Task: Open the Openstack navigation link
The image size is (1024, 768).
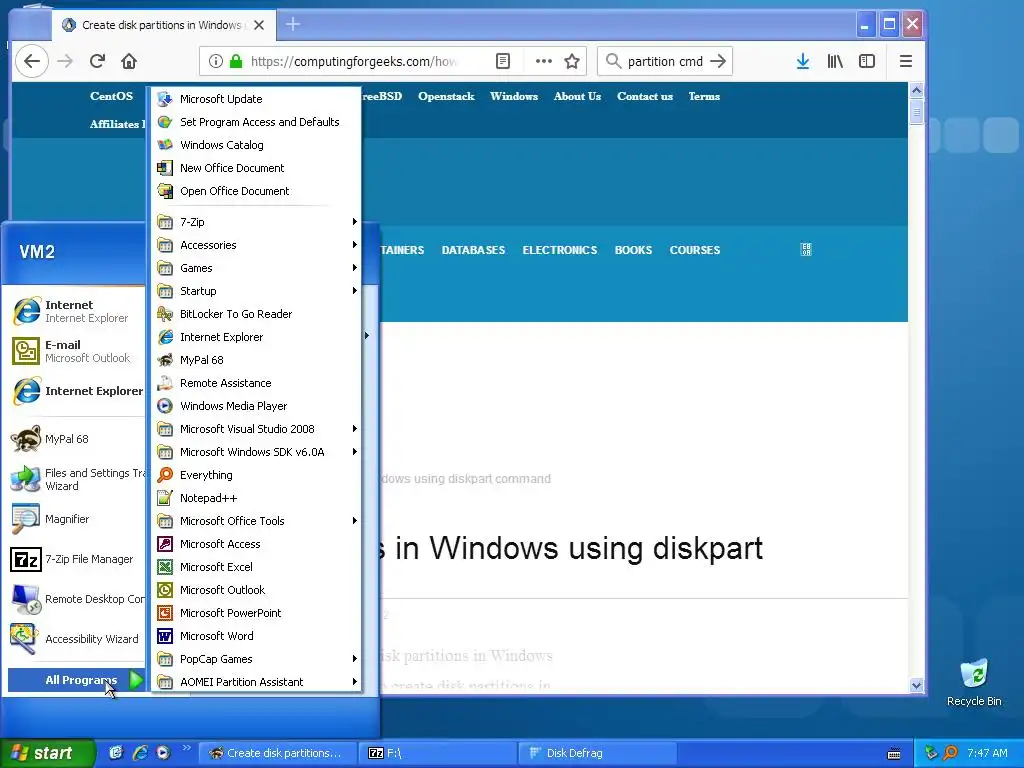Action: pyautogui.click(x=446, y=96)
